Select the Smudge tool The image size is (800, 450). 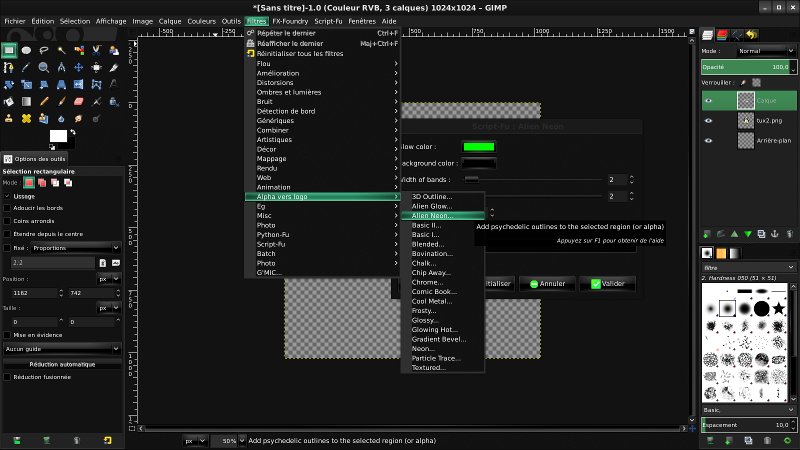tap(79, 118)
